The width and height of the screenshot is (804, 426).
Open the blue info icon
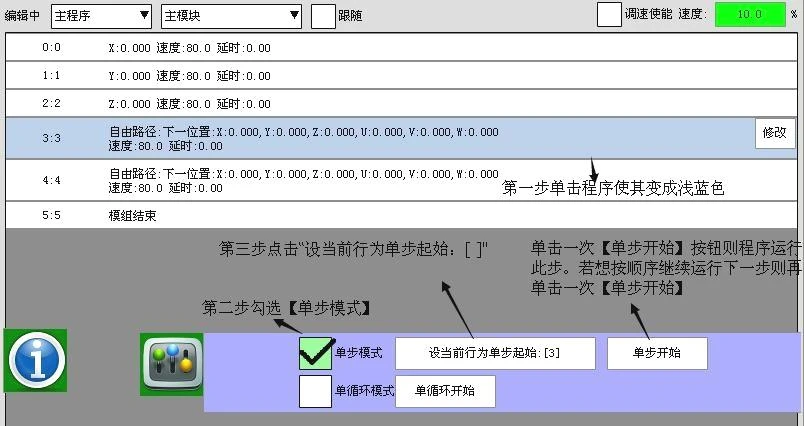tap(35, 360)
